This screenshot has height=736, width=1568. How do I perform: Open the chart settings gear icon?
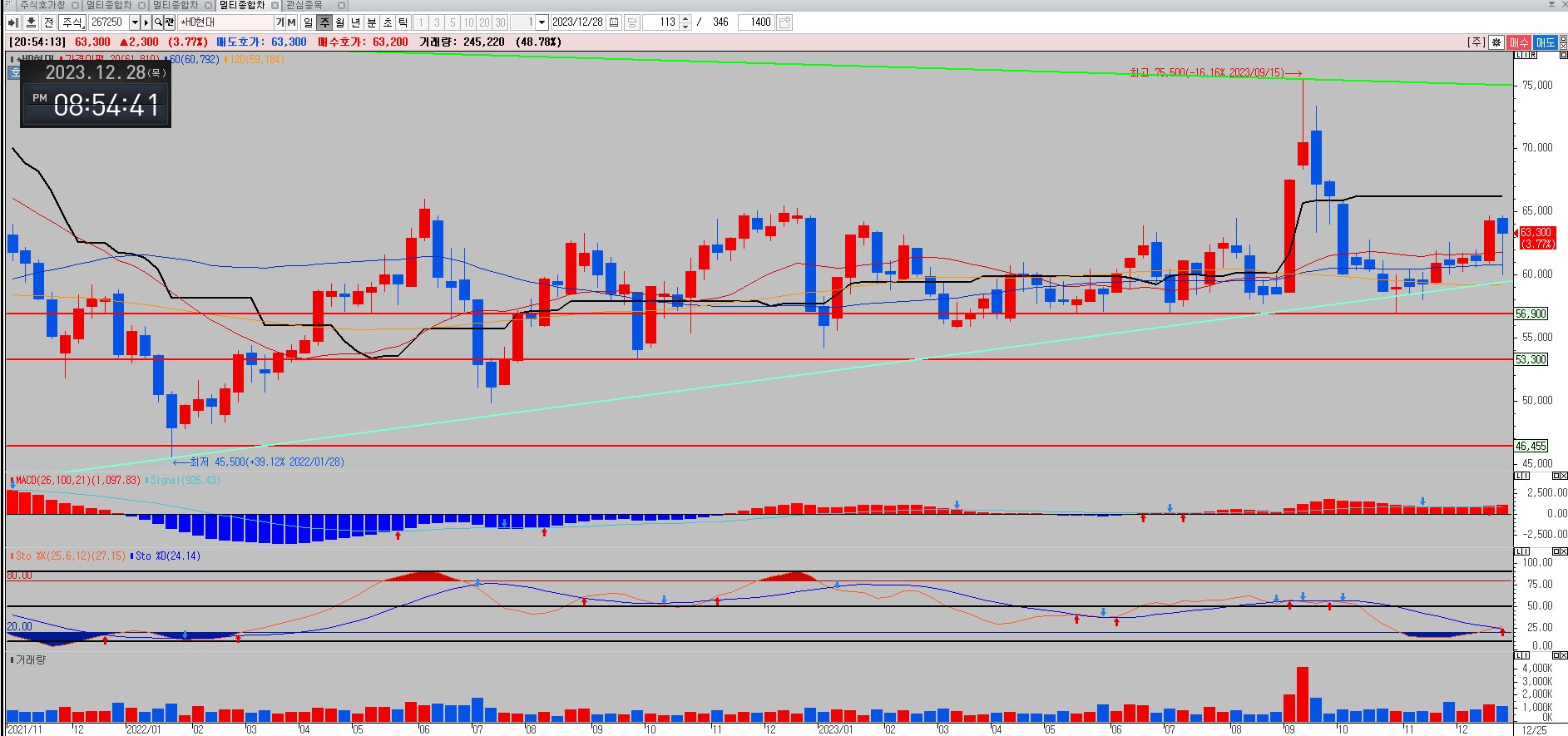pos(1496,42)
